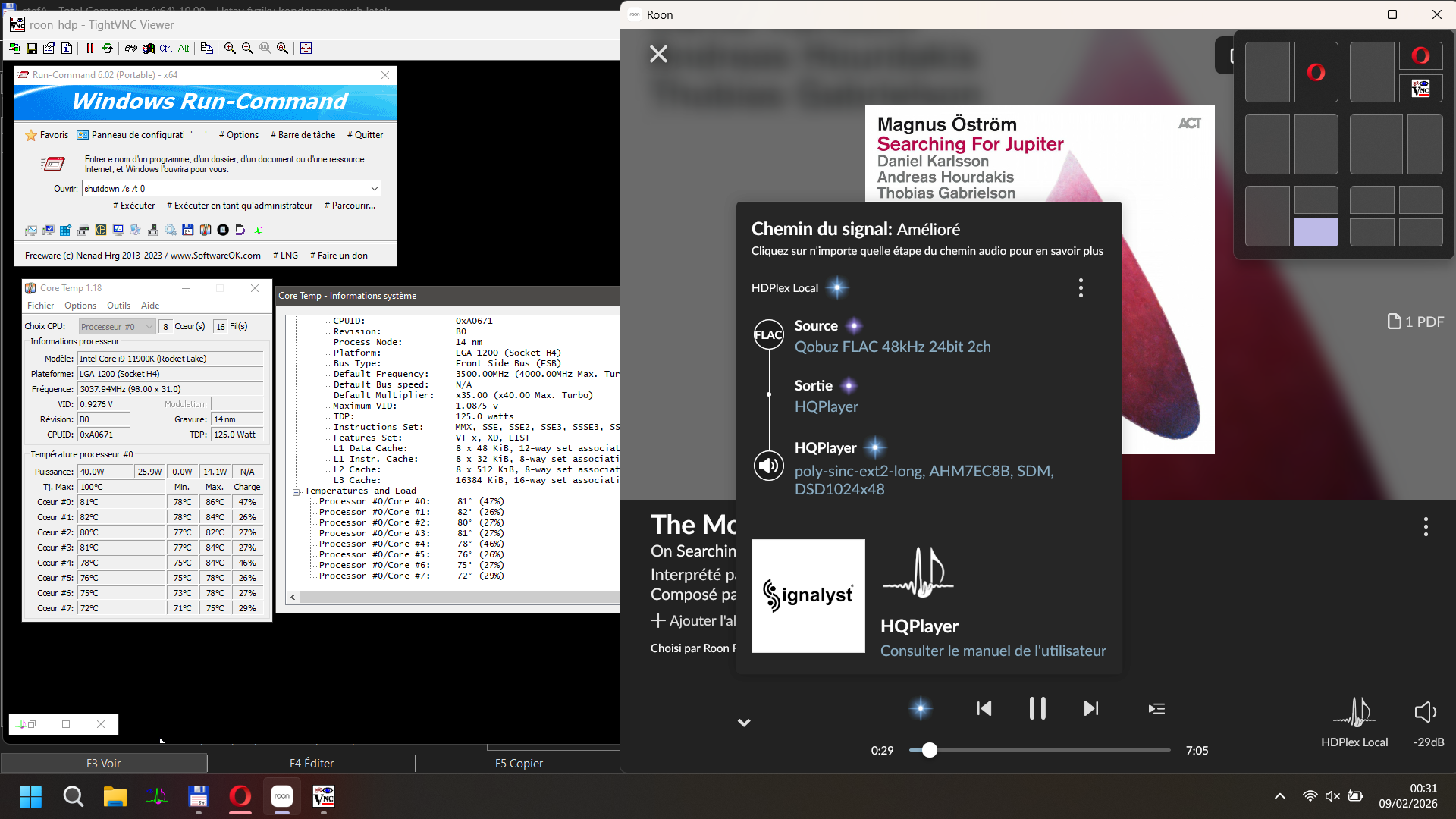The image size is (1456, 819).
Task: Click Consulter le manuel de l'utilisateur link
Action: click(993, 651)
